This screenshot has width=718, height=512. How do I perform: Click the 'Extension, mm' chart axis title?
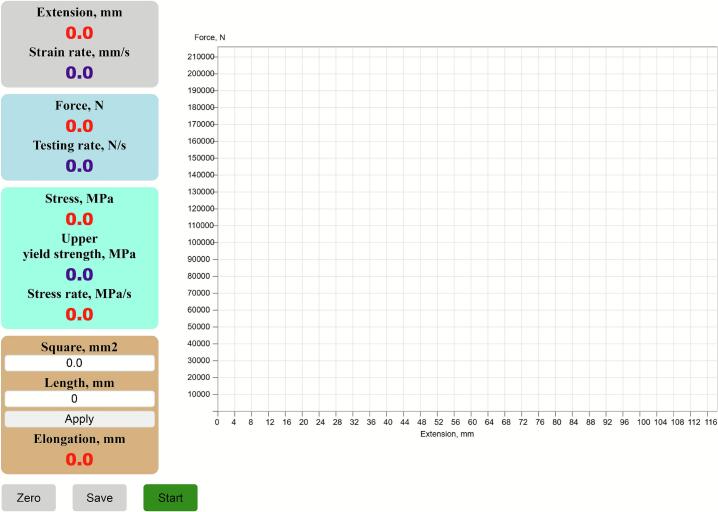(447, 434)
